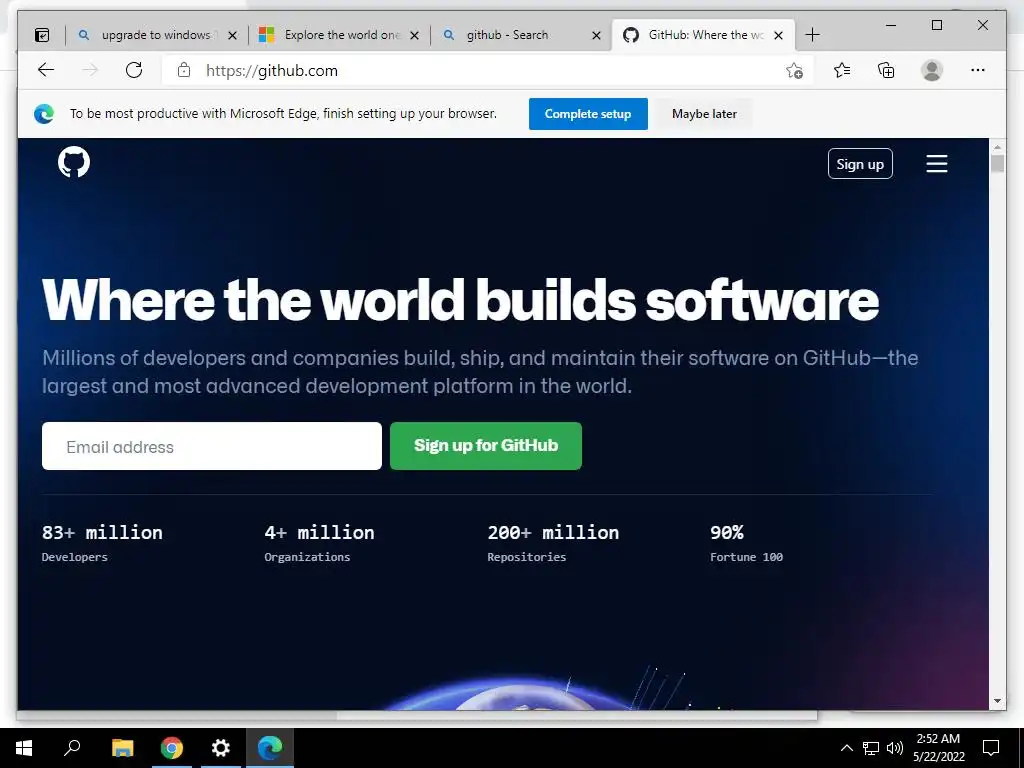Refresh the current page

pos(134,70)
